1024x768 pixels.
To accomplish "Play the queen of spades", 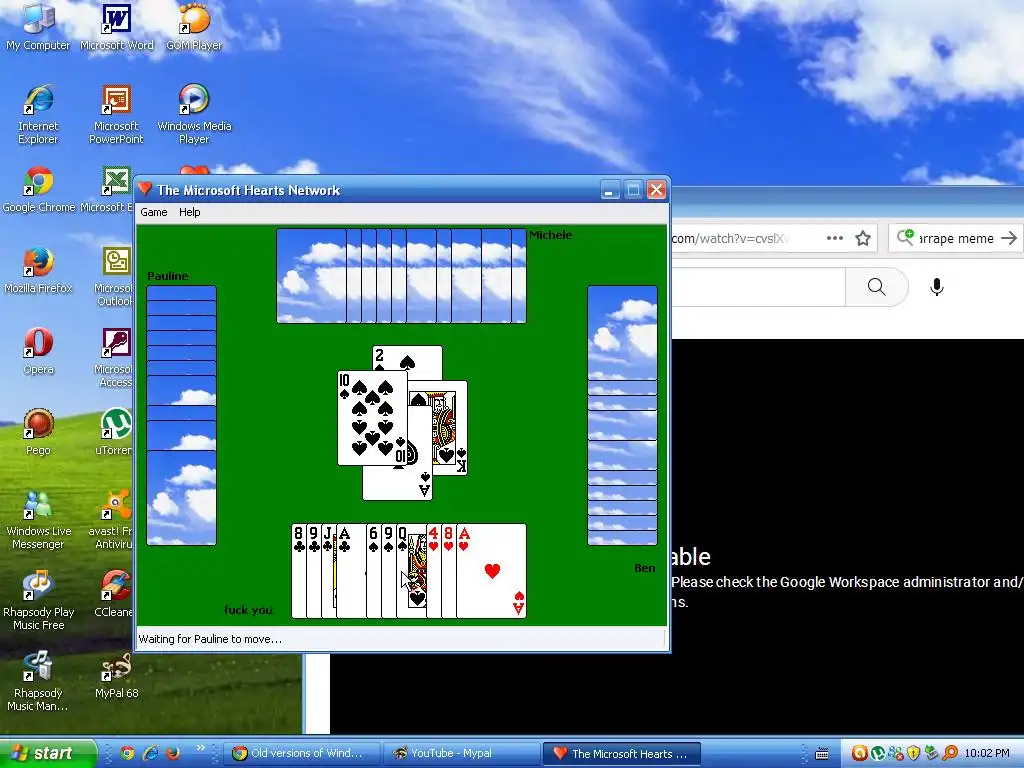I will [411, 571].
